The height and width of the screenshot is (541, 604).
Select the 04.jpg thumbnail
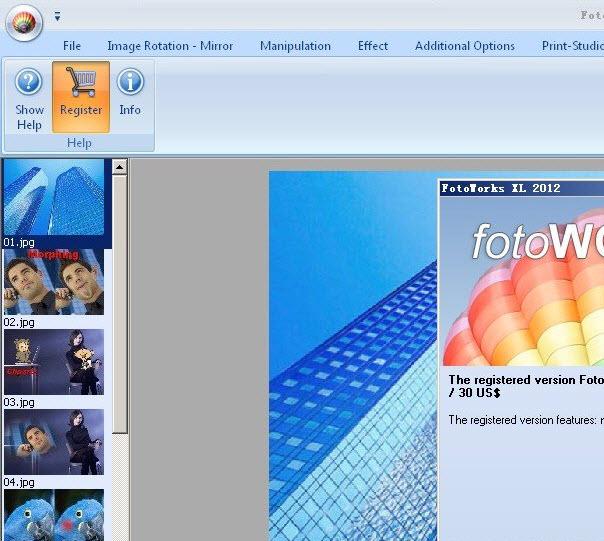click(54, 442)
